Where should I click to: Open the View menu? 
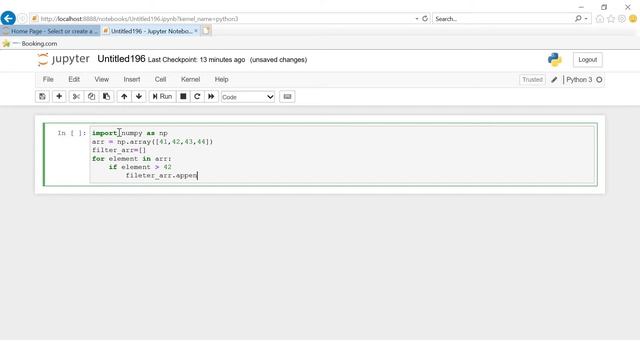[x=102, y=80]
